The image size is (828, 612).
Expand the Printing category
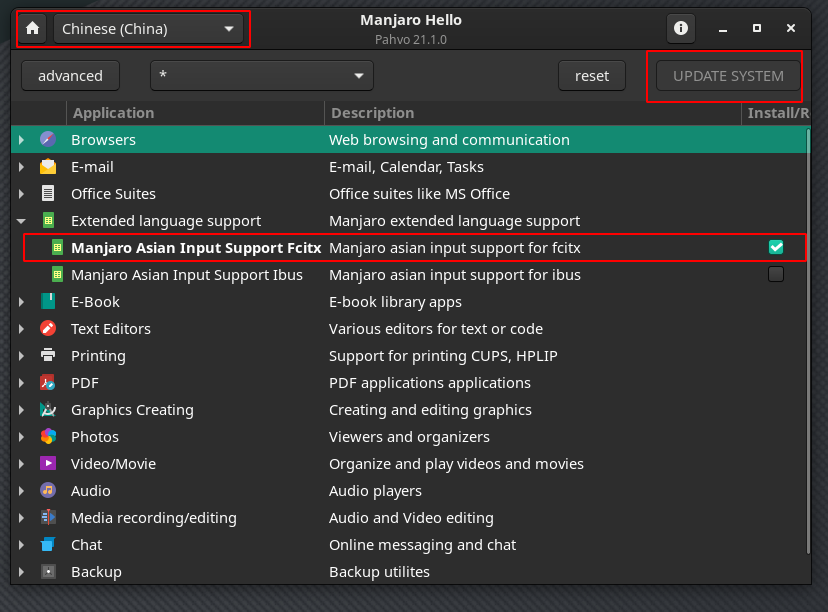pos(21,355)
